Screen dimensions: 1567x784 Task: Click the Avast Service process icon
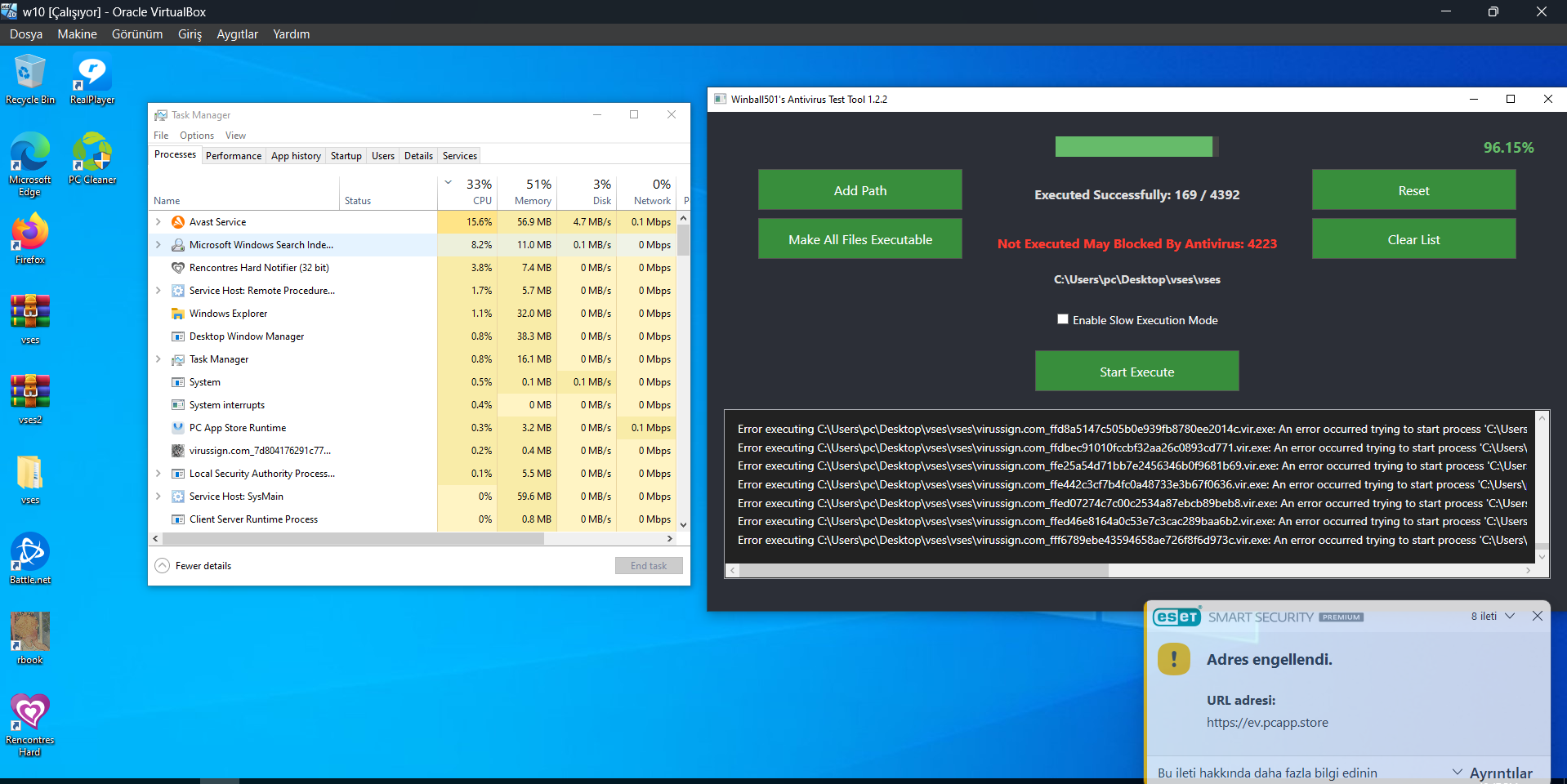[177, 222]
